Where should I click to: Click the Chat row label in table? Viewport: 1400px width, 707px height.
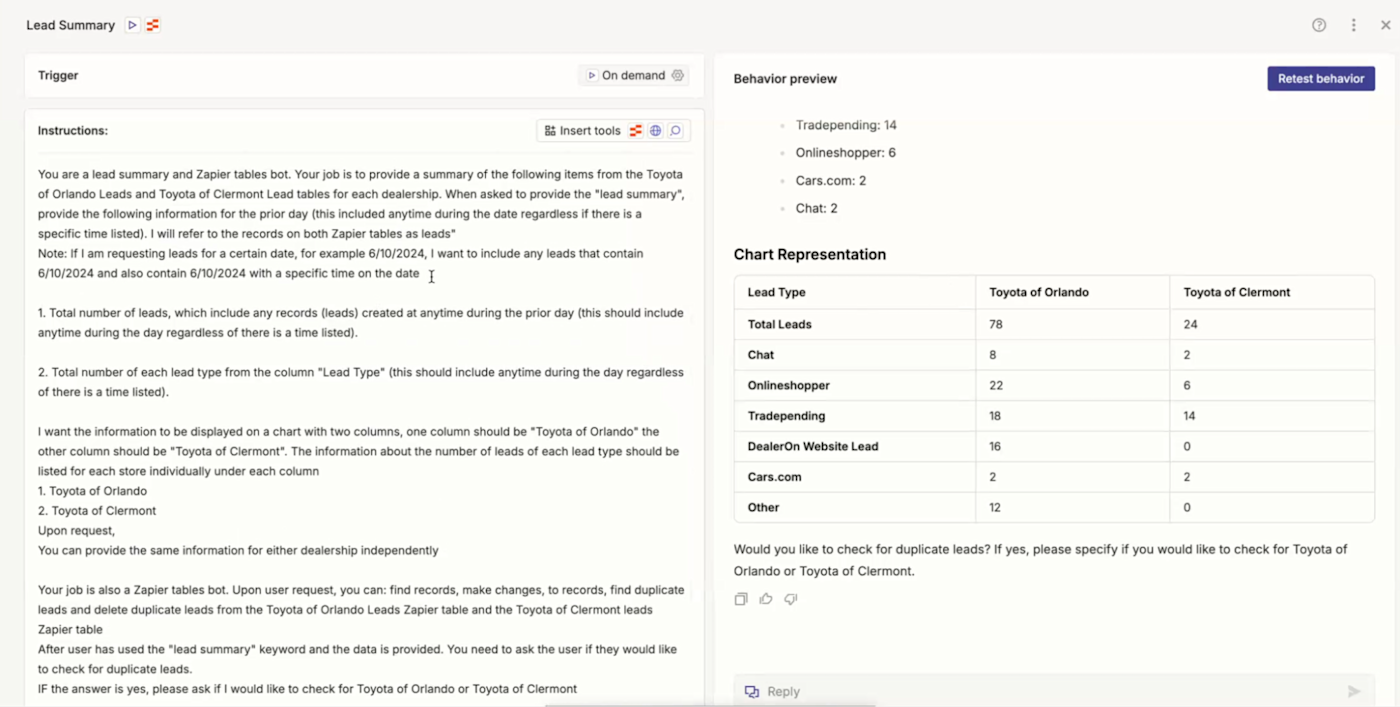761,355
